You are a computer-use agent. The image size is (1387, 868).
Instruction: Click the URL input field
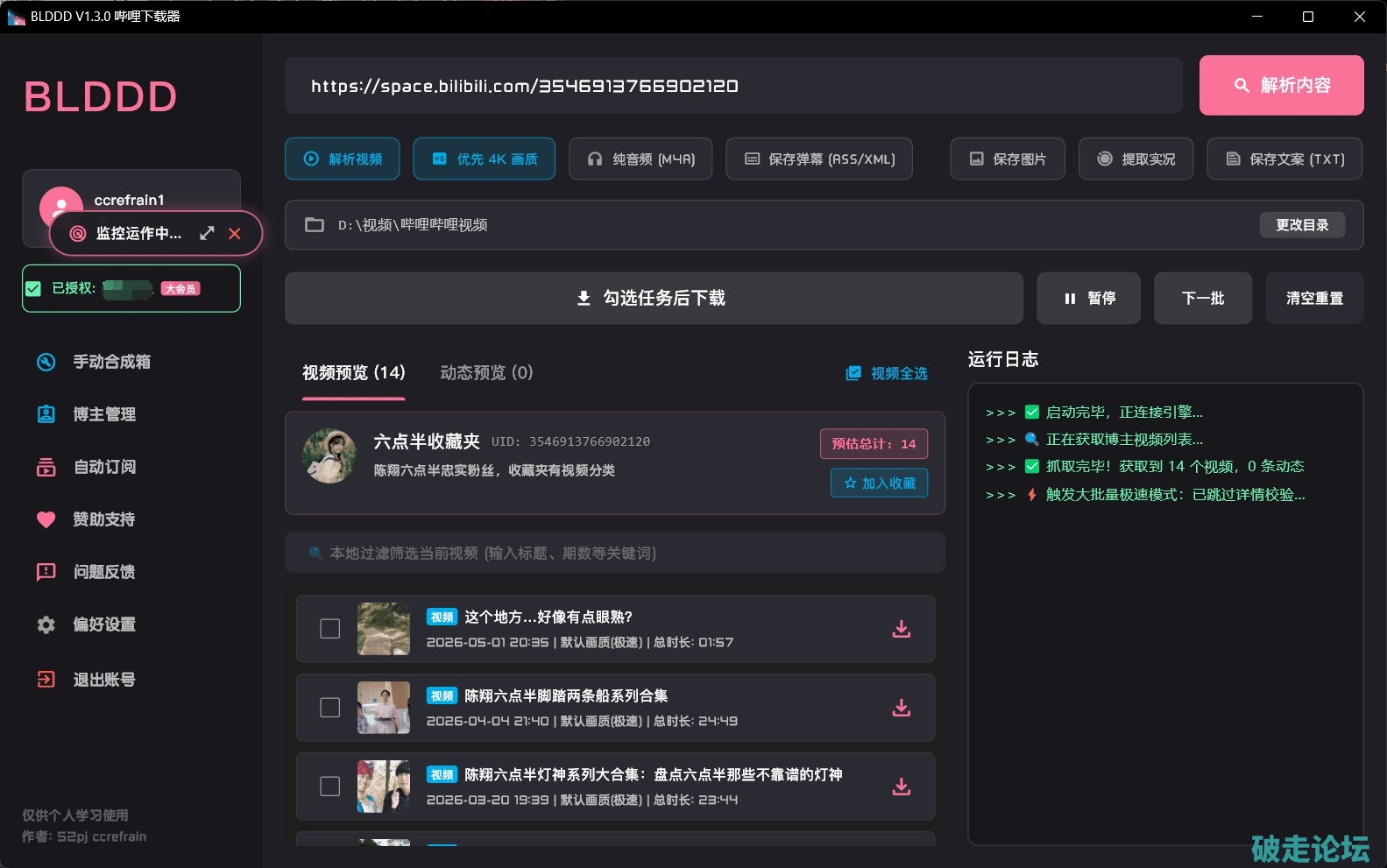733,85
